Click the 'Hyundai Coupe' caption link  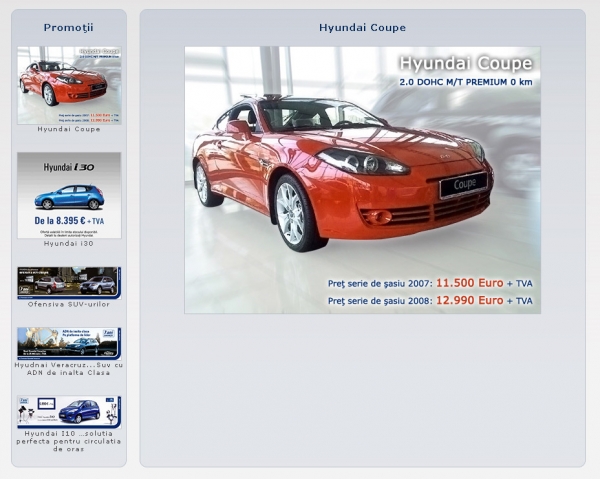click(69, 129)
